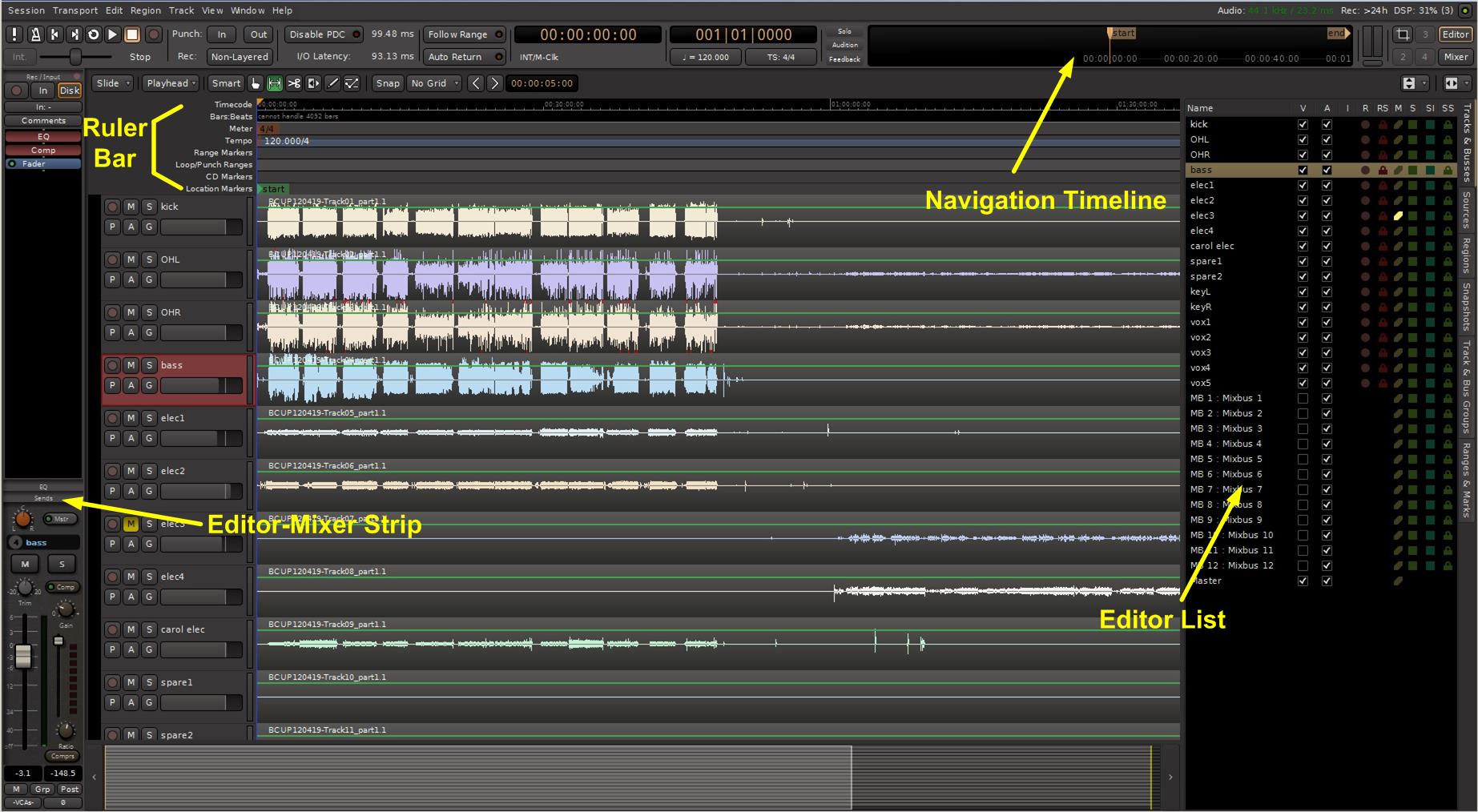This screenshot has width=1478, height=812.
Task: Toggle the metronome click icon
Action: coord(35,34)
